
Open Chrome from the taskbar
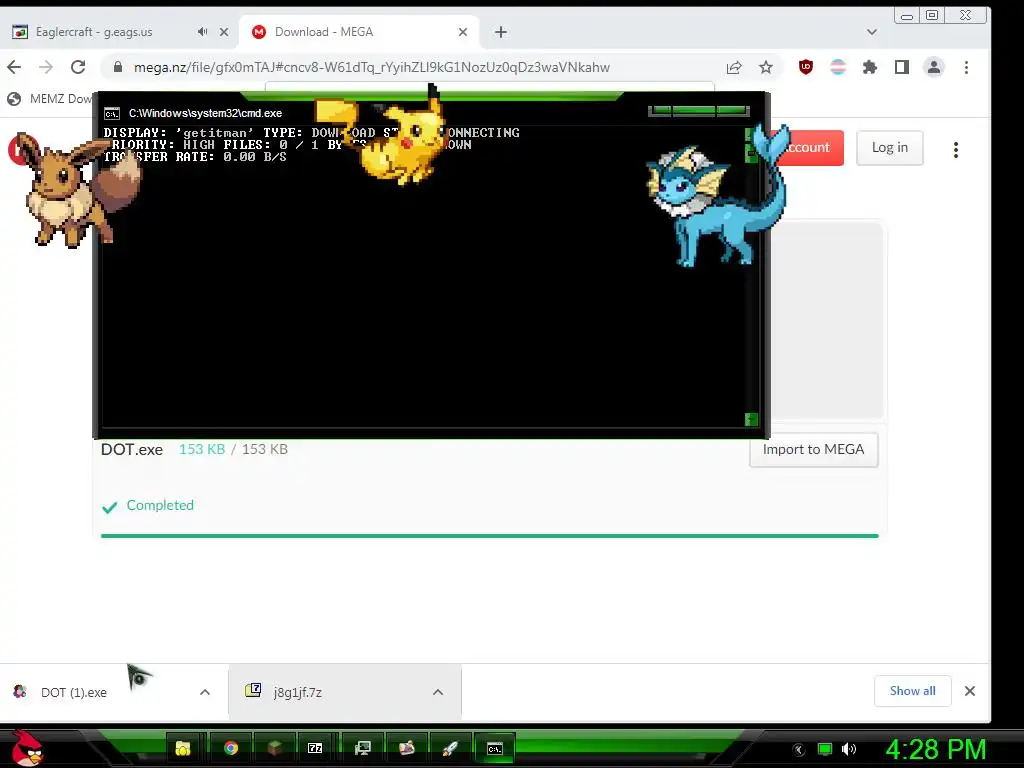coord(231,748)
